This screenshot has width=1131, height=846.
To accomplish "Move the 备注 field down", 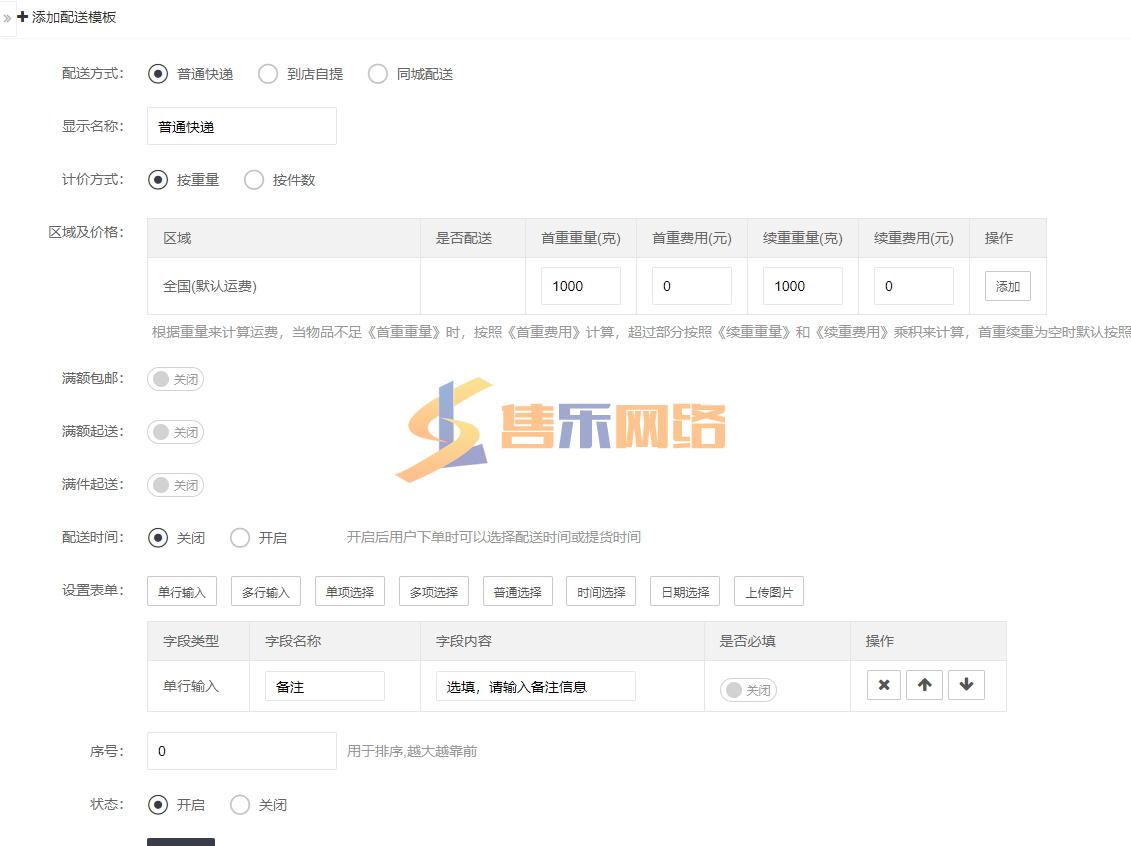I will pyautogui.click(x=966, y=685).
